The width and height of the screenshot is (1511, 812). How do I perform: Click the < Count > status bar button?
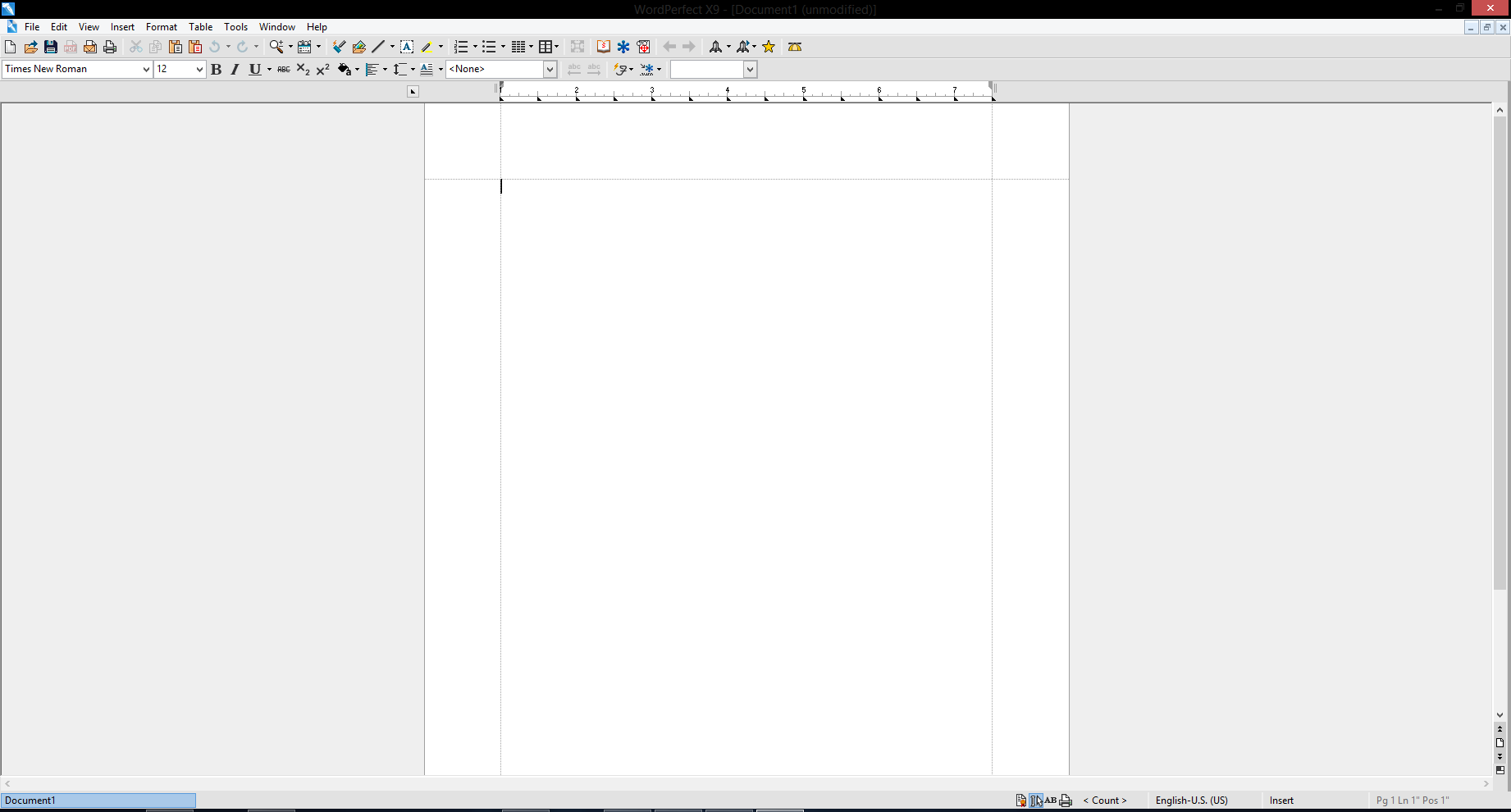coord(1104,801)
